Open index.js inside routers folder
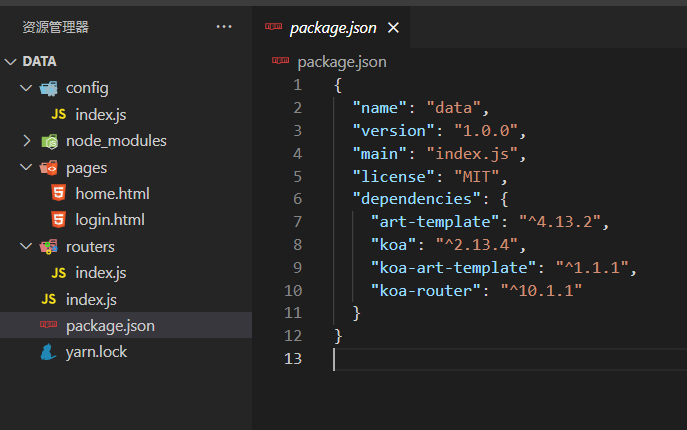 pos(100,273)
